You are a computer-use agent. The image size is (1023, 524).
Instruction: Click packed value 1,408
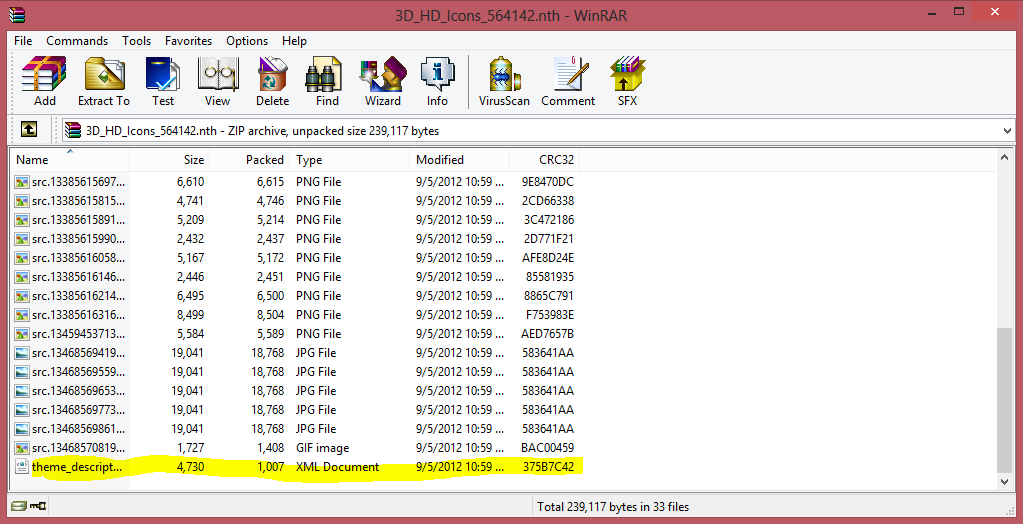pyautogui.click(x=270, y=448)
